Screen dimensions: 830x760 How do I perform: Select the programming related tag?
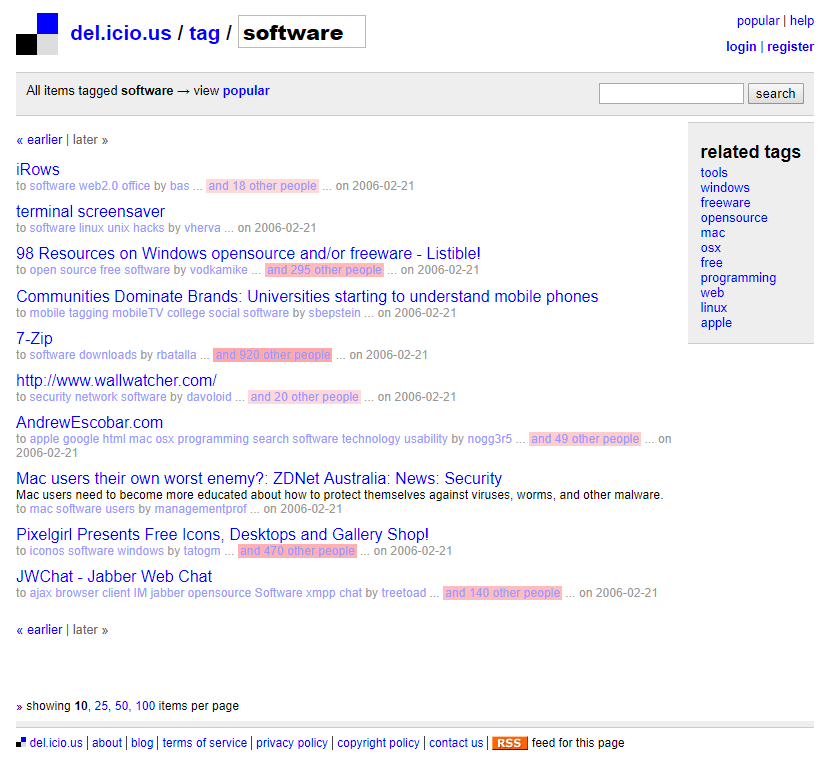click(x=738, y=278)
